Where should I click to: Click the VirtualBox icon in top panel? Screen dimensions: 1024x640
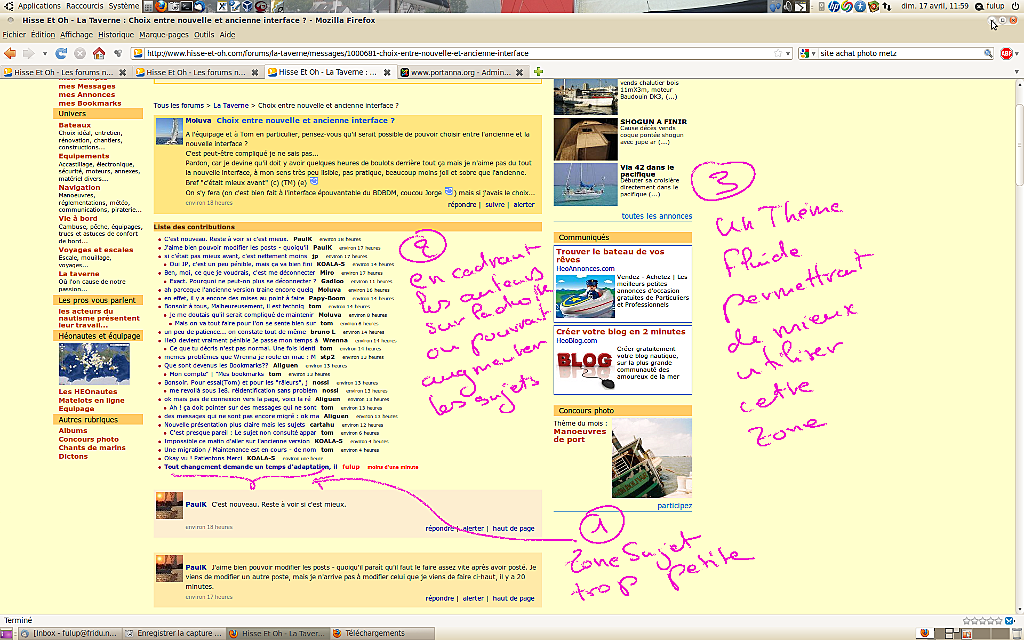pos(248,6)
